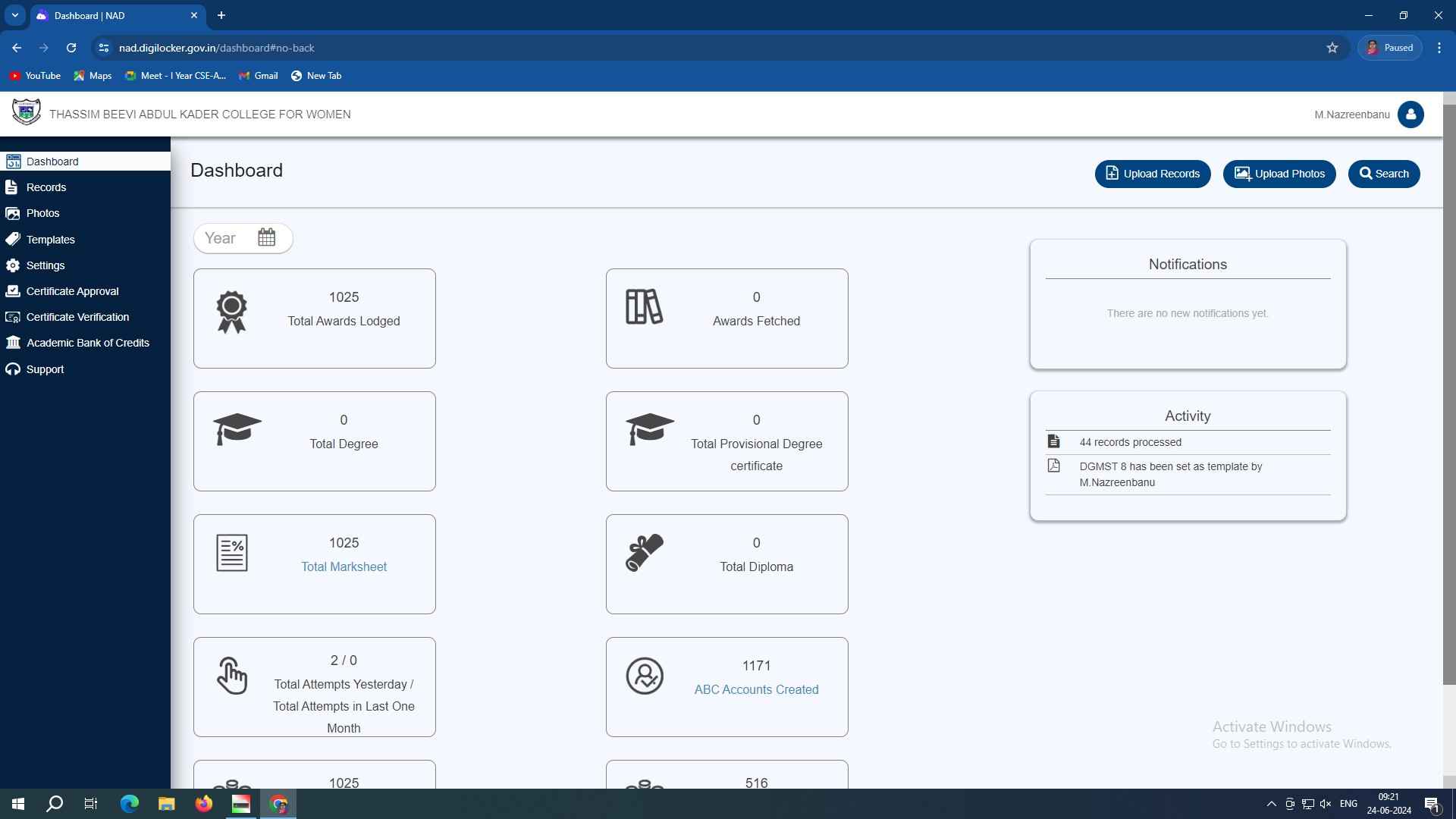Screen dimensions: 1456x819
Task: Click the ABC Accounts Created person icon
Action: tap(644, 676)
